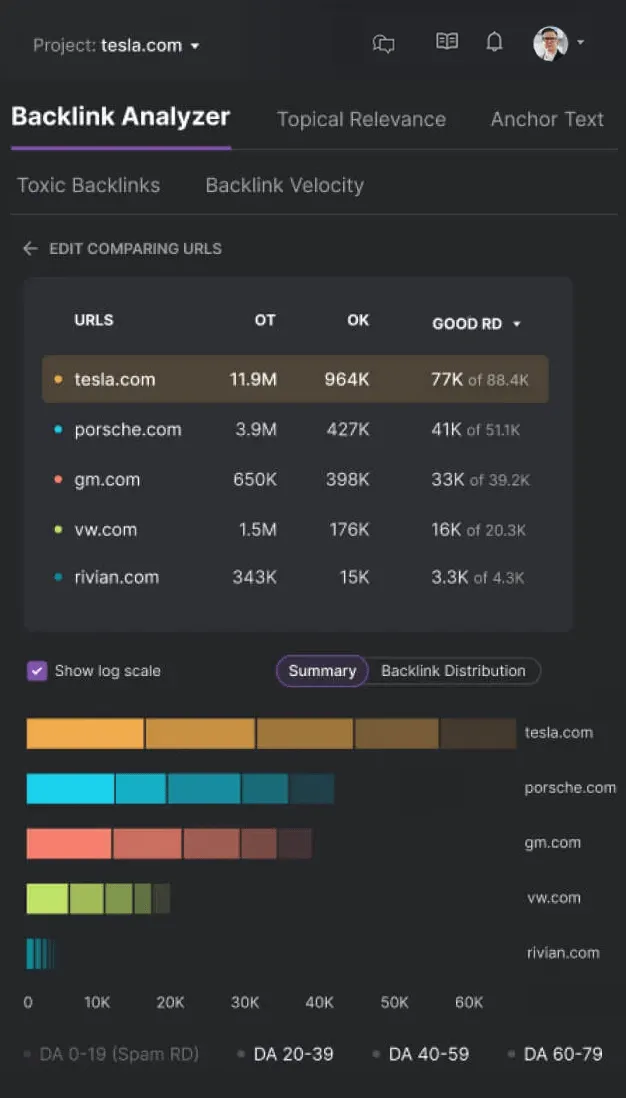Uncheck the Show log scale checkbox

click(36, 671)
